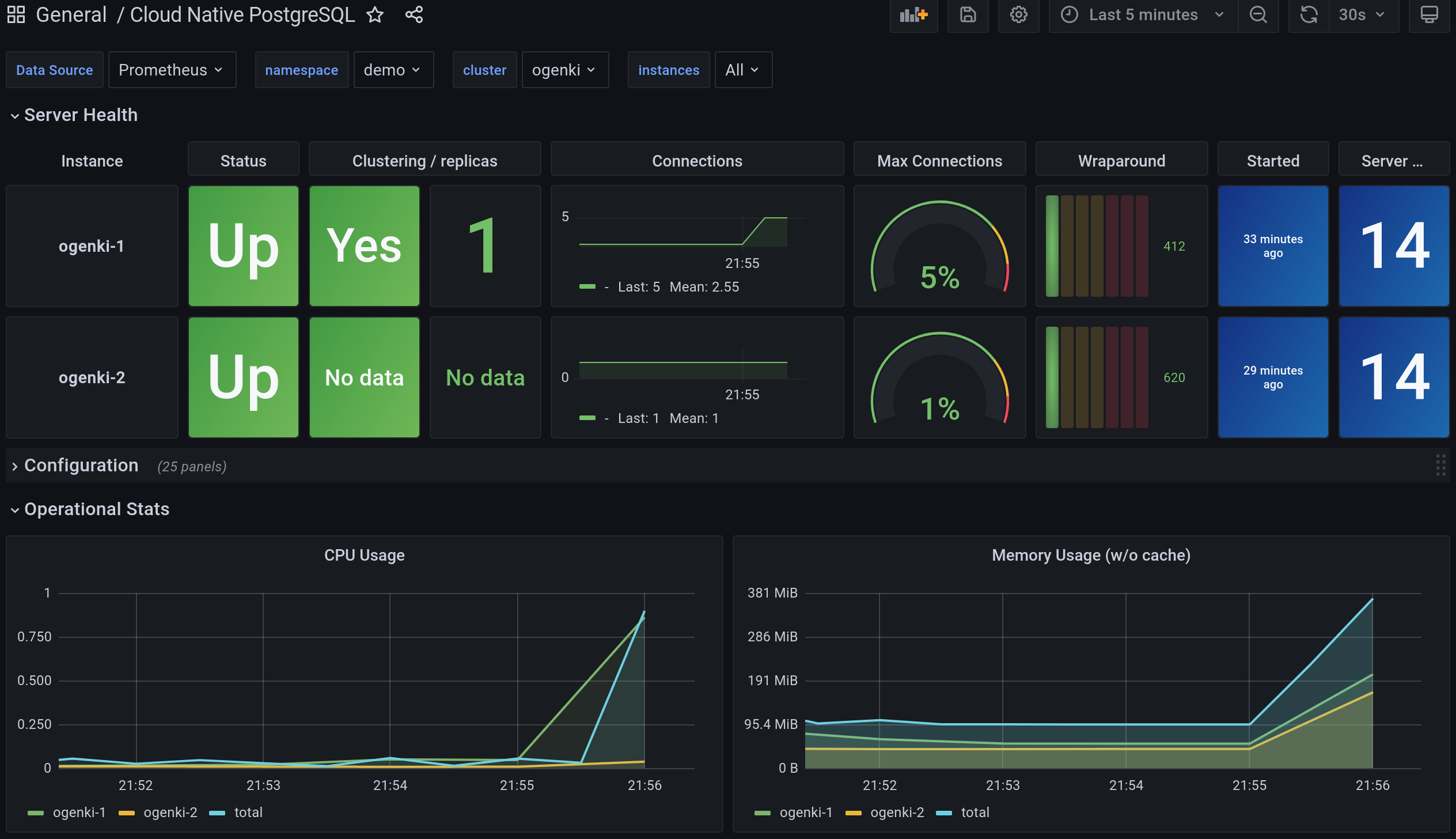
Task: Click ogenki-1 instance name cell
Action: (x=92, y=246)
